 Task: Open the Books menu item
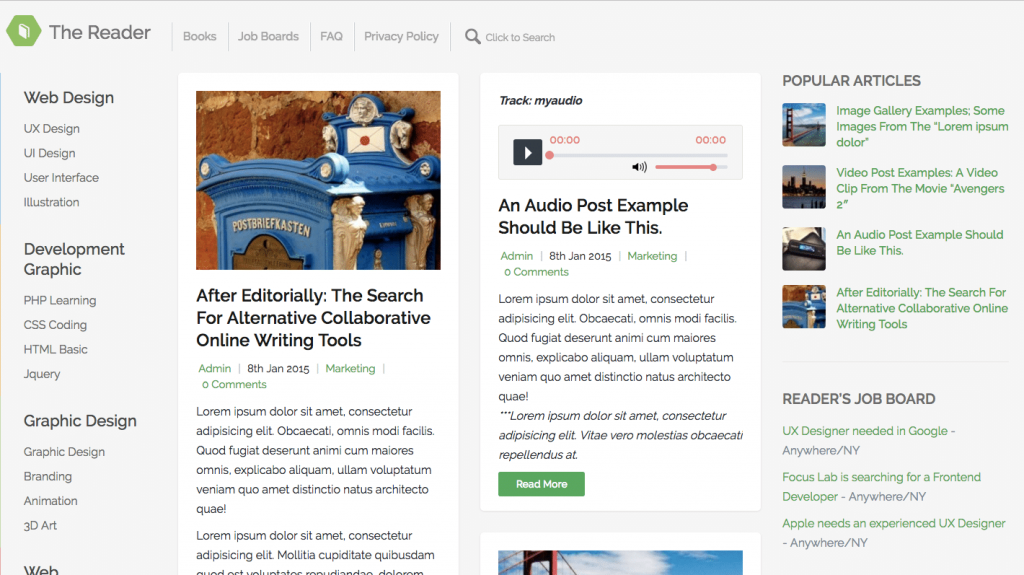click(x=199, y=37)
